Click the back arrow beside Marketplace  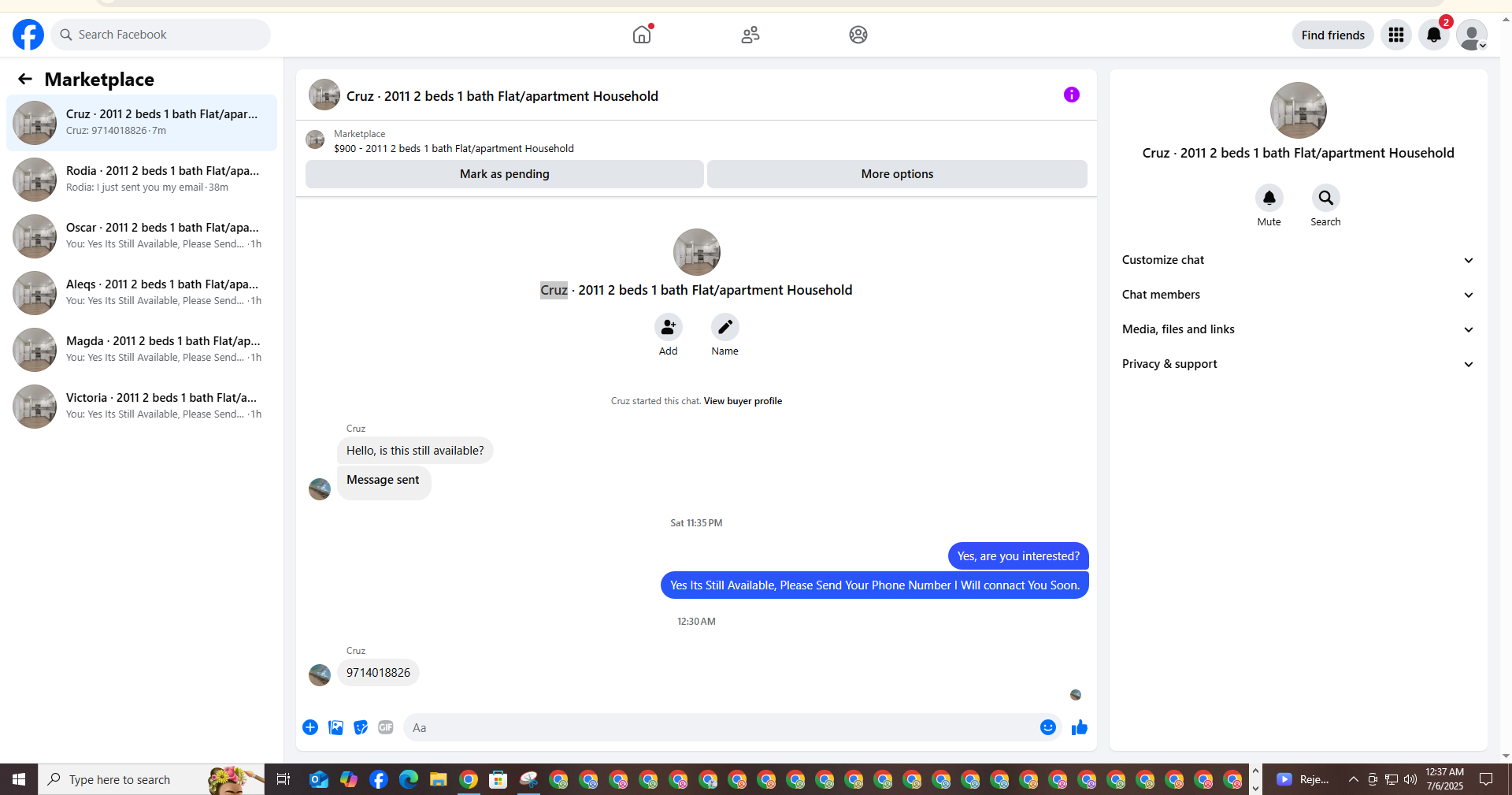click(25, 79)
